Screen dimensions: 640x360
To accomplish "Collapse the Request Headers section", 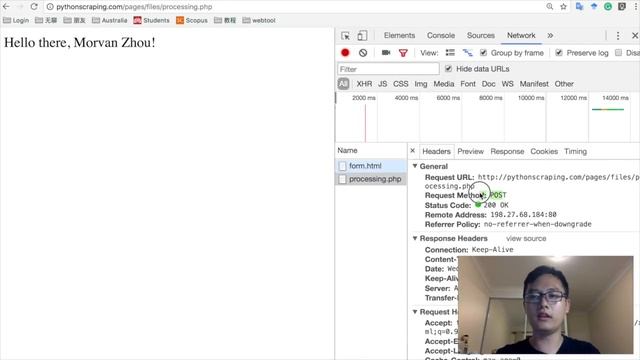I will 415,312.
